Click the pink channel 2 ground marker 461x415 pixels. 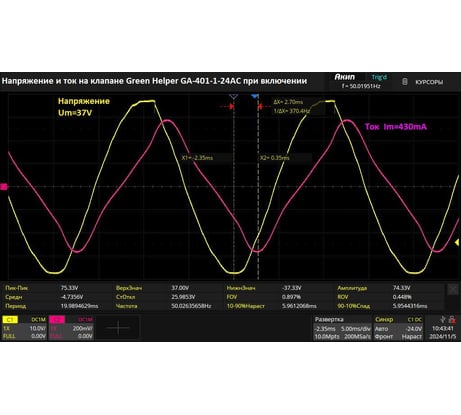pos(4,187)
